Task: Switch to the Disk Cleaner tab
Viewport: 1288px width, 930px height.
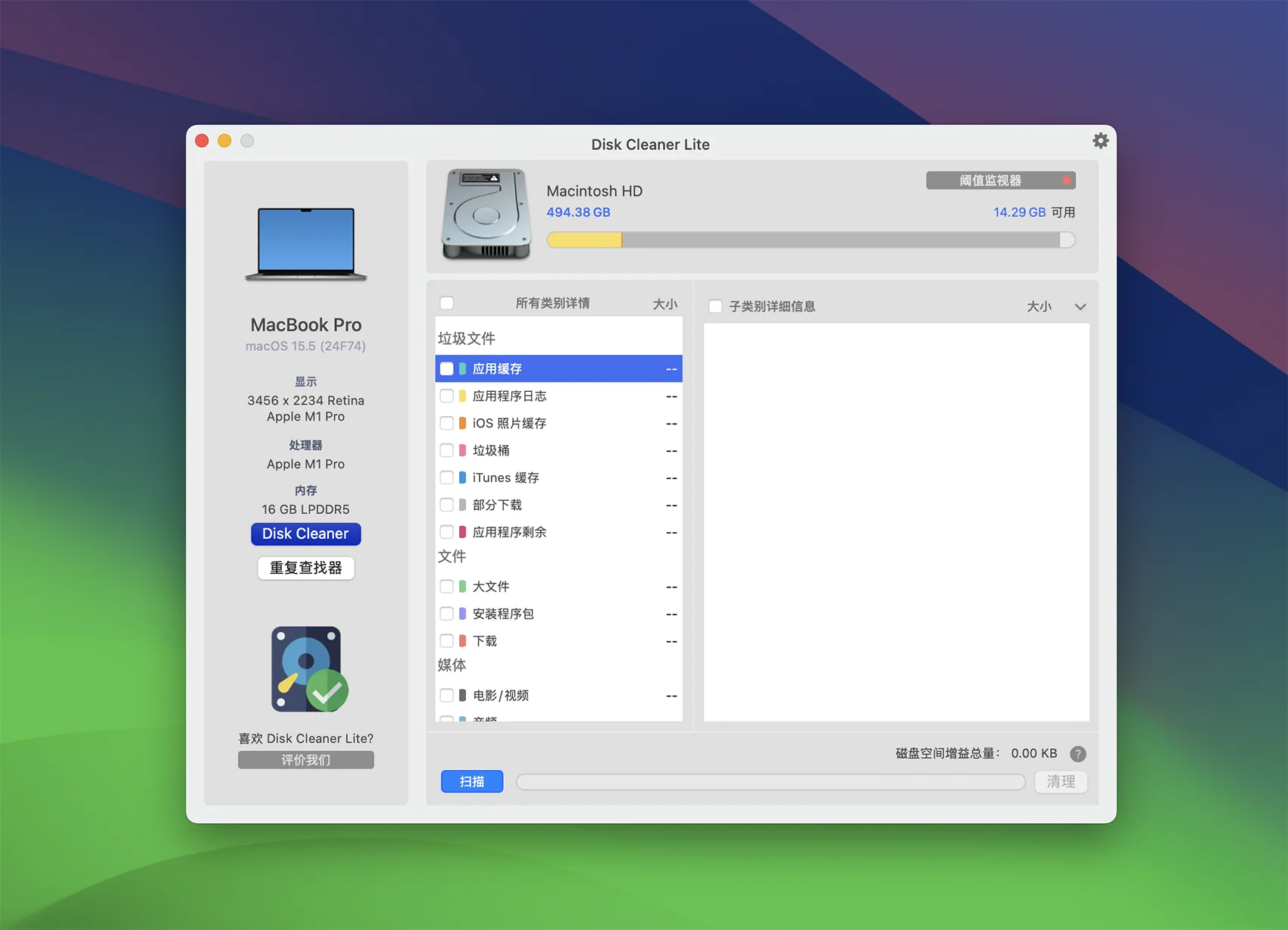Action: click(306, 534)
